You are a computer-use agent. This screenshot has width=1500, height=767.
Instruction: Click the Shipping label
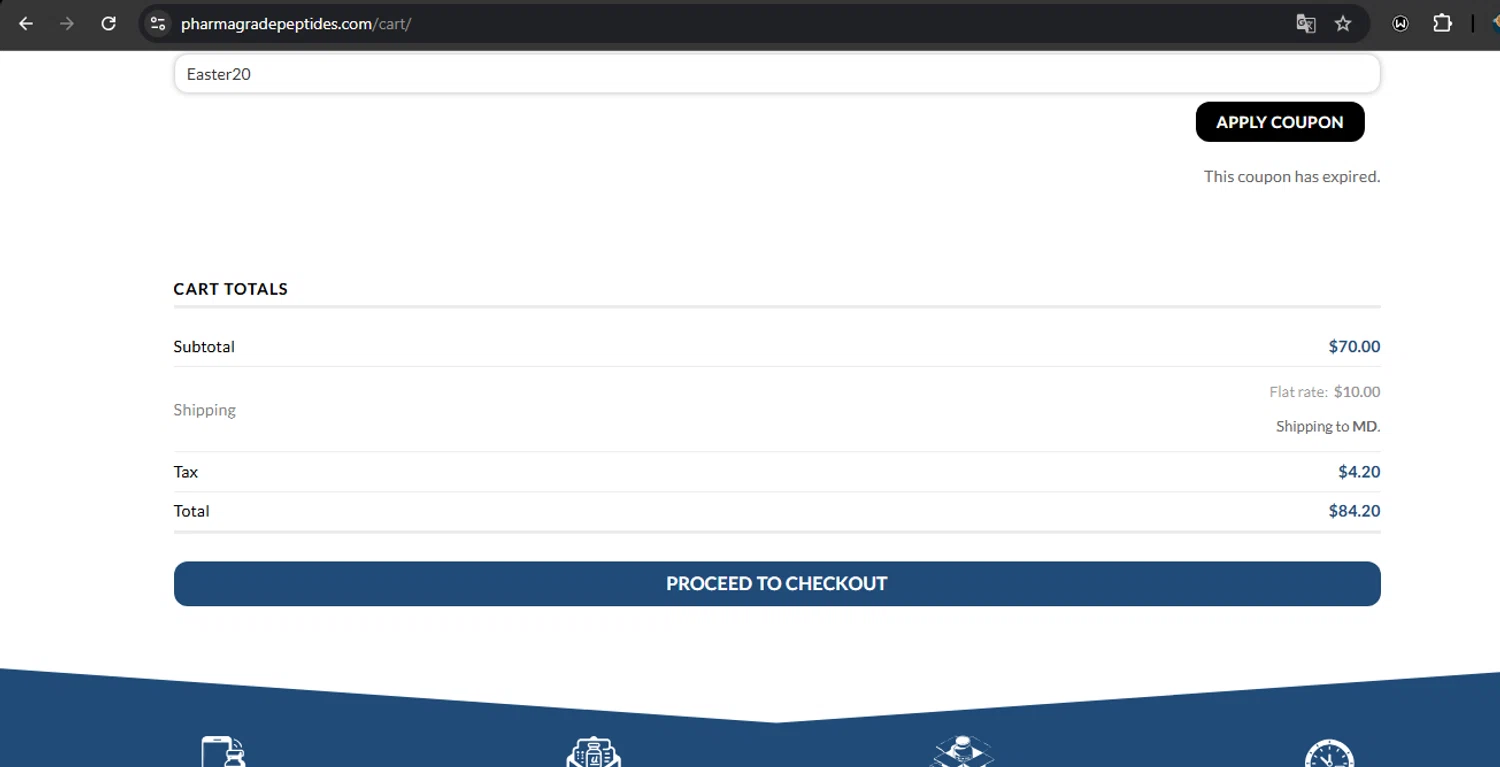[x=205, y=410]
